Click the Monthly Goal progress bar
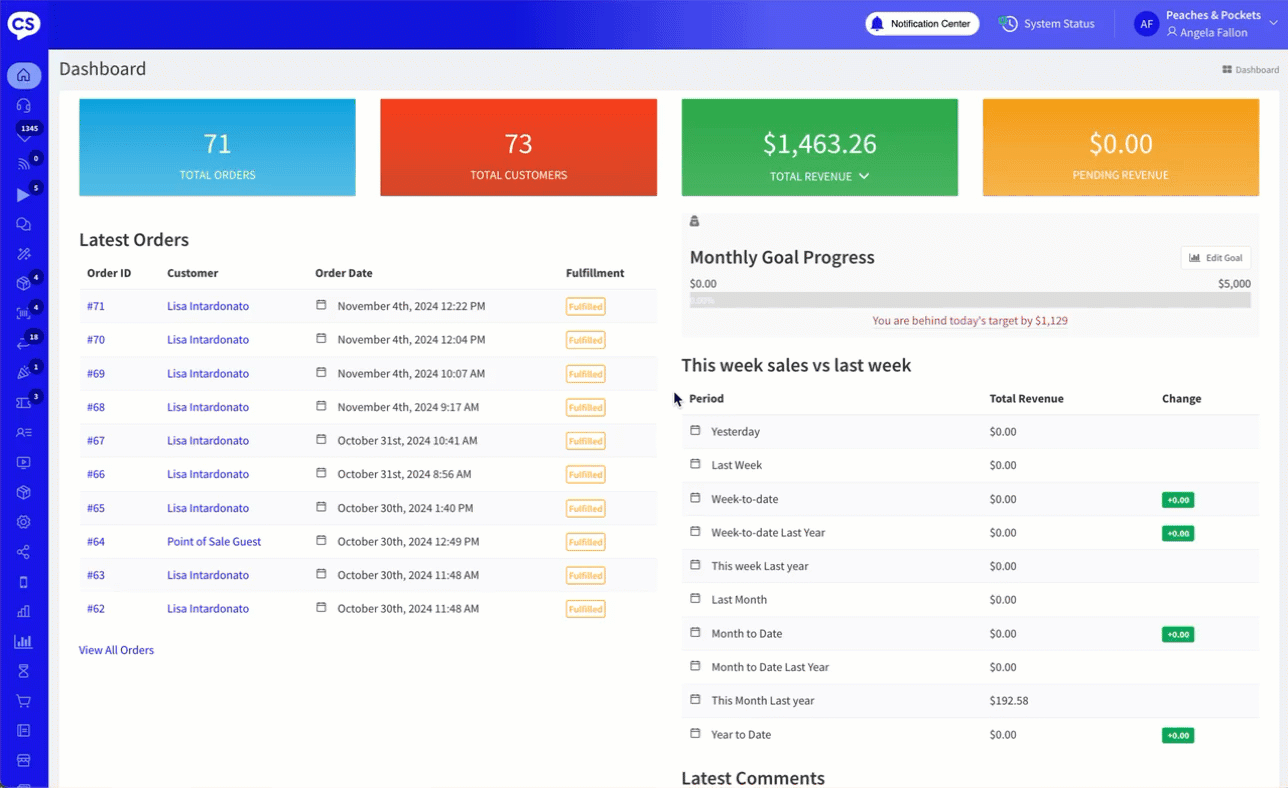 969,300
